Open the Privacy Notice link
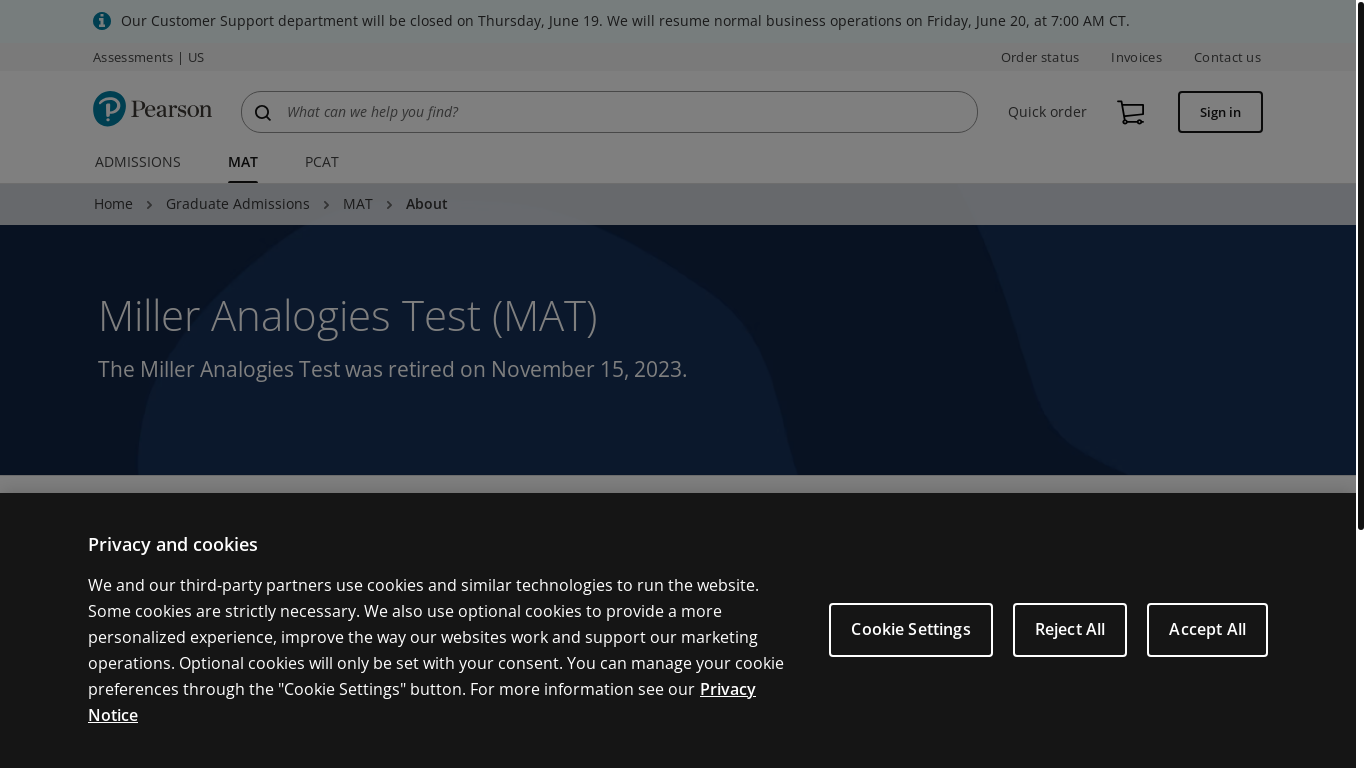Image resolution: width=1366 pixels, height=768 pixels. click(727, 690)
